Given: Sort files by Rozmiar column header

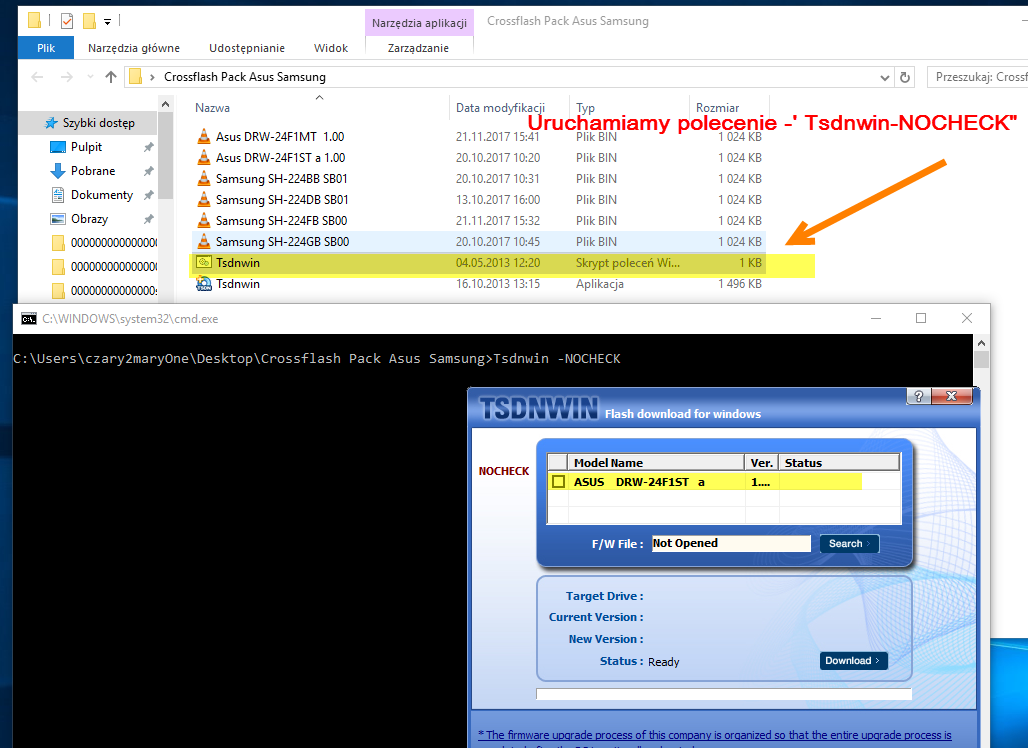Looking at the screenshot, I should [717, 108].
